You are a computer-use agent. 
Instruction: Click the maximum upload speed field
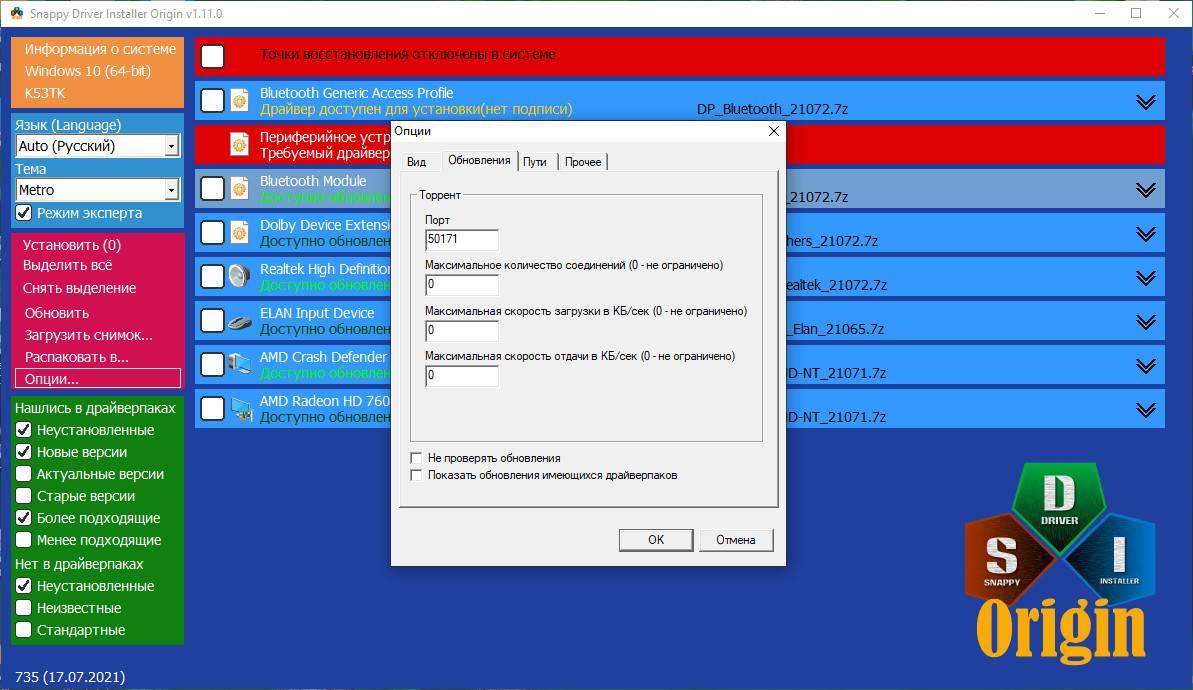click(x=462, y=376)
